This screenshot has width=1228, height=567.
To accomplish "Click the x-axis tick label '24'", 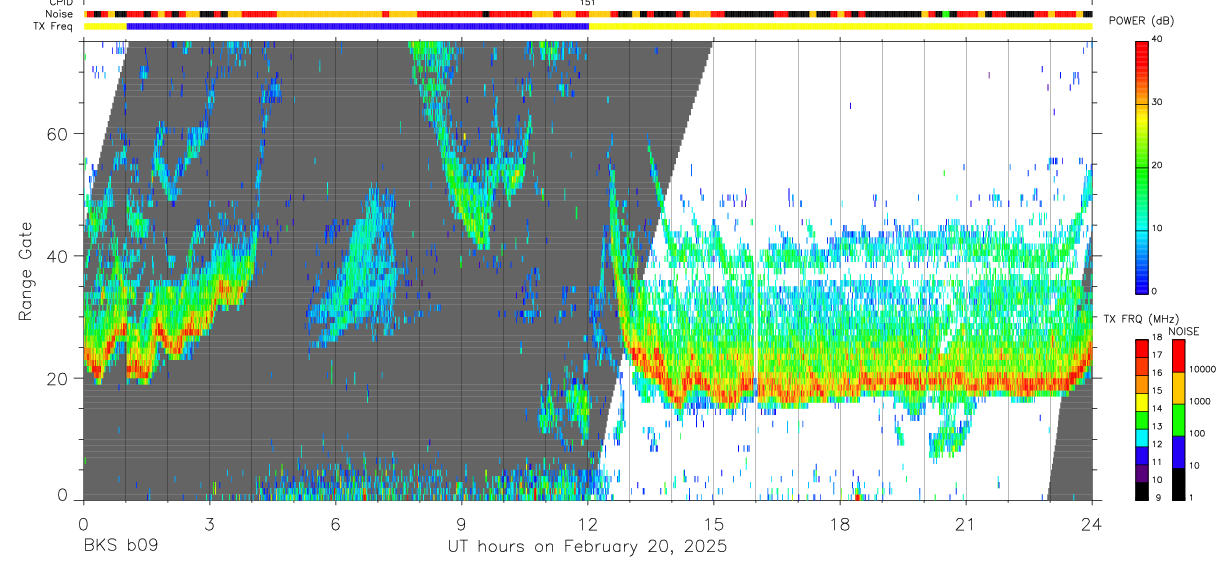I will pos(1092,524).
